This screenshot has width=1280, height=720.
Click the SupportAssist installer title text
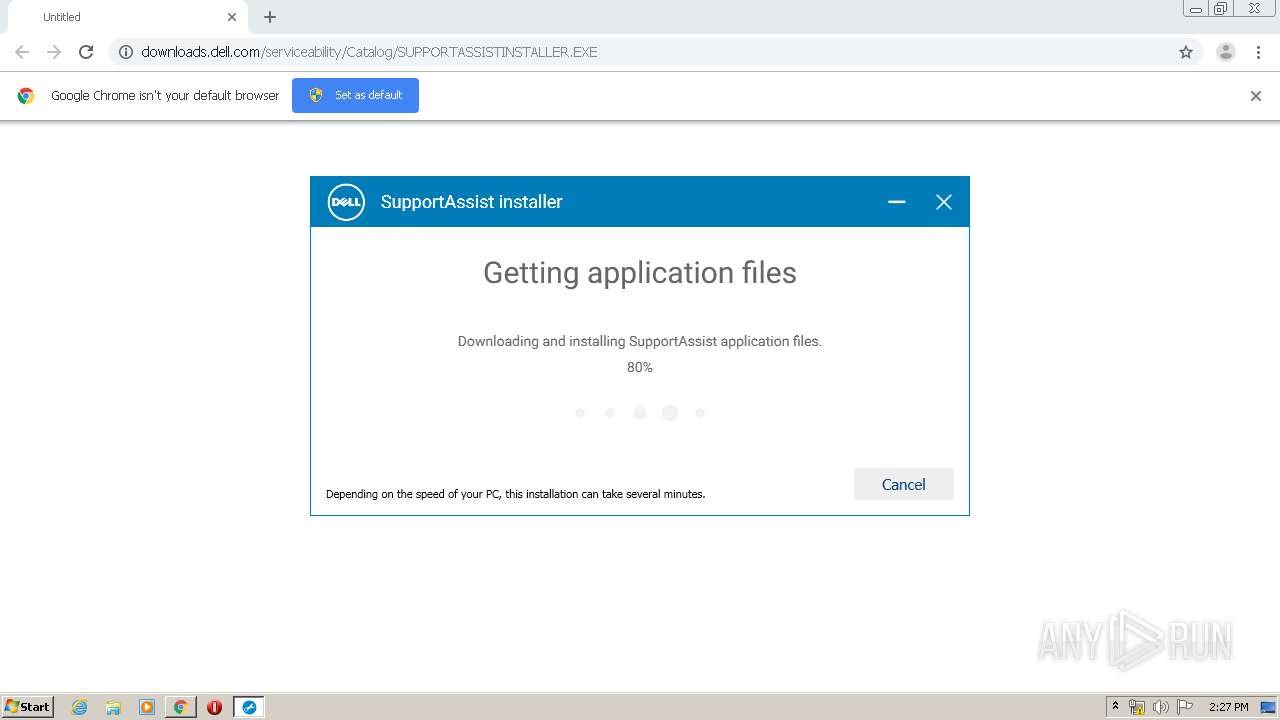471,202
